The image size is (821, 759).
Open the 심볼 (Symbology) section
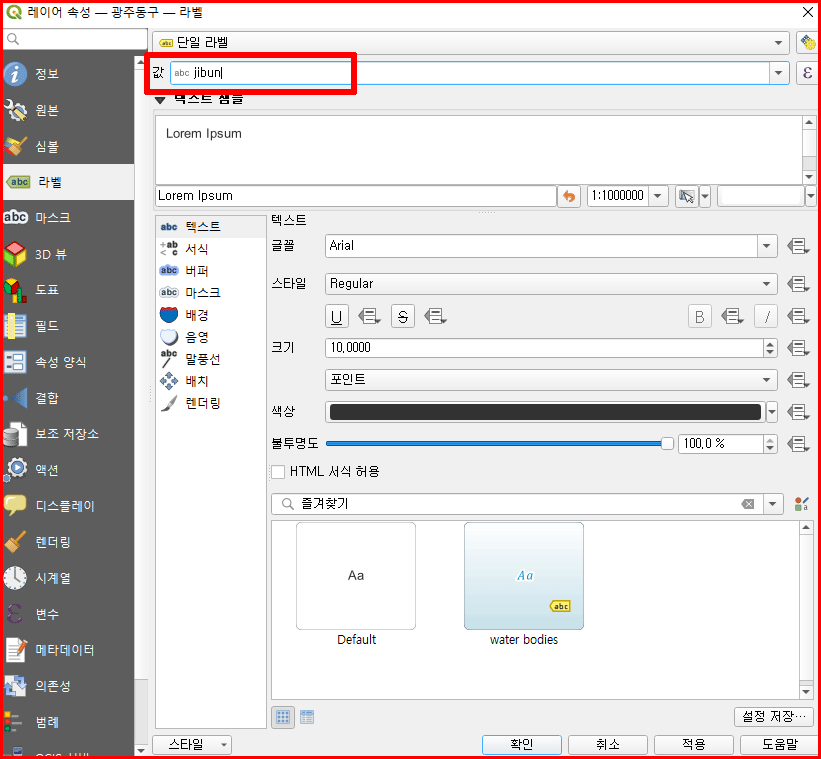tap(68, 147)
